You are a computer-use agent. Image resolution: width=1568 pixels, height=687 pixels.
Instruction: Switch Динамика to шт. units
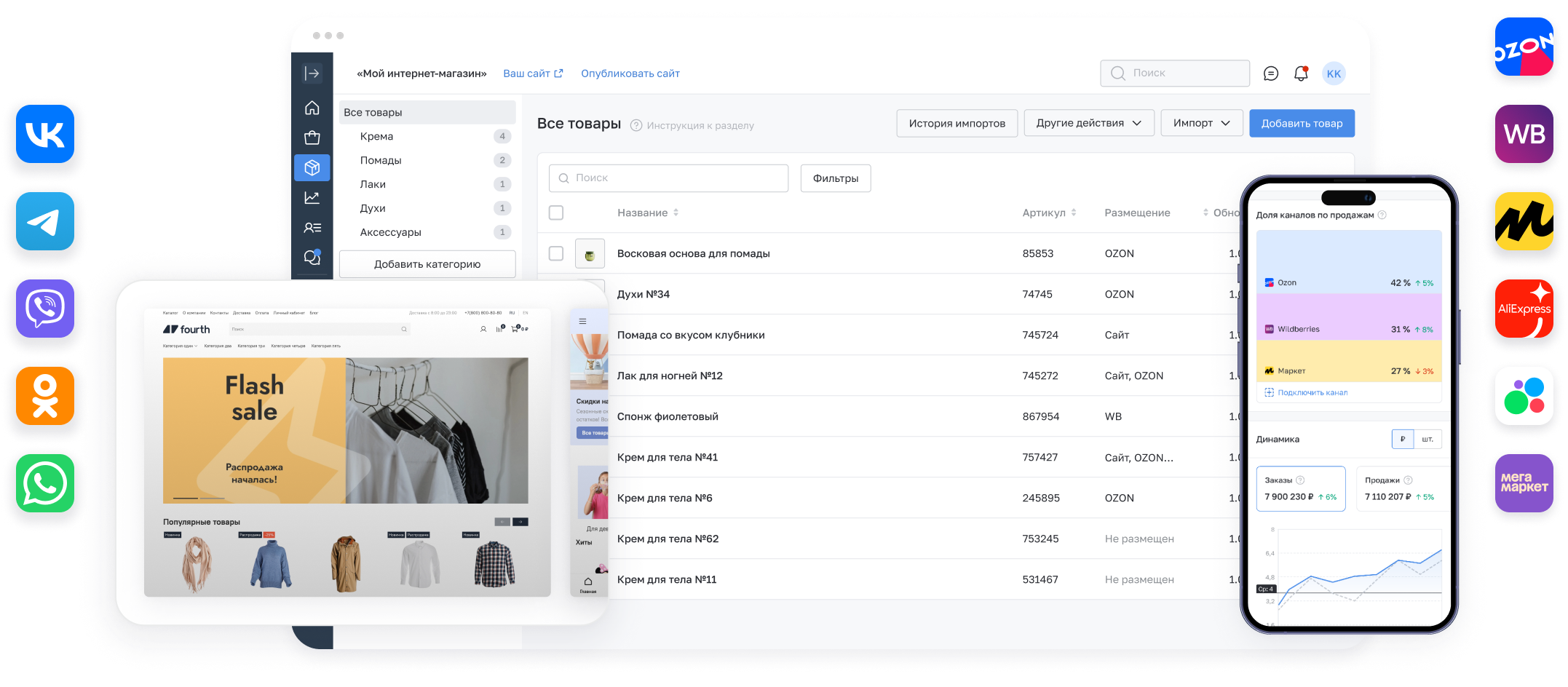click(1427, 439)
